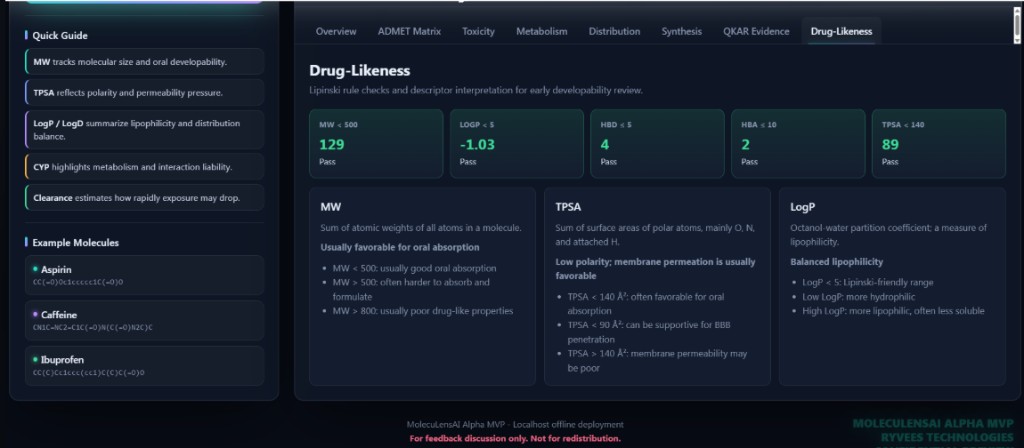Open the QKAR Evidence tab
Viewport: 1024px width, 448px height.
point(756,31)
